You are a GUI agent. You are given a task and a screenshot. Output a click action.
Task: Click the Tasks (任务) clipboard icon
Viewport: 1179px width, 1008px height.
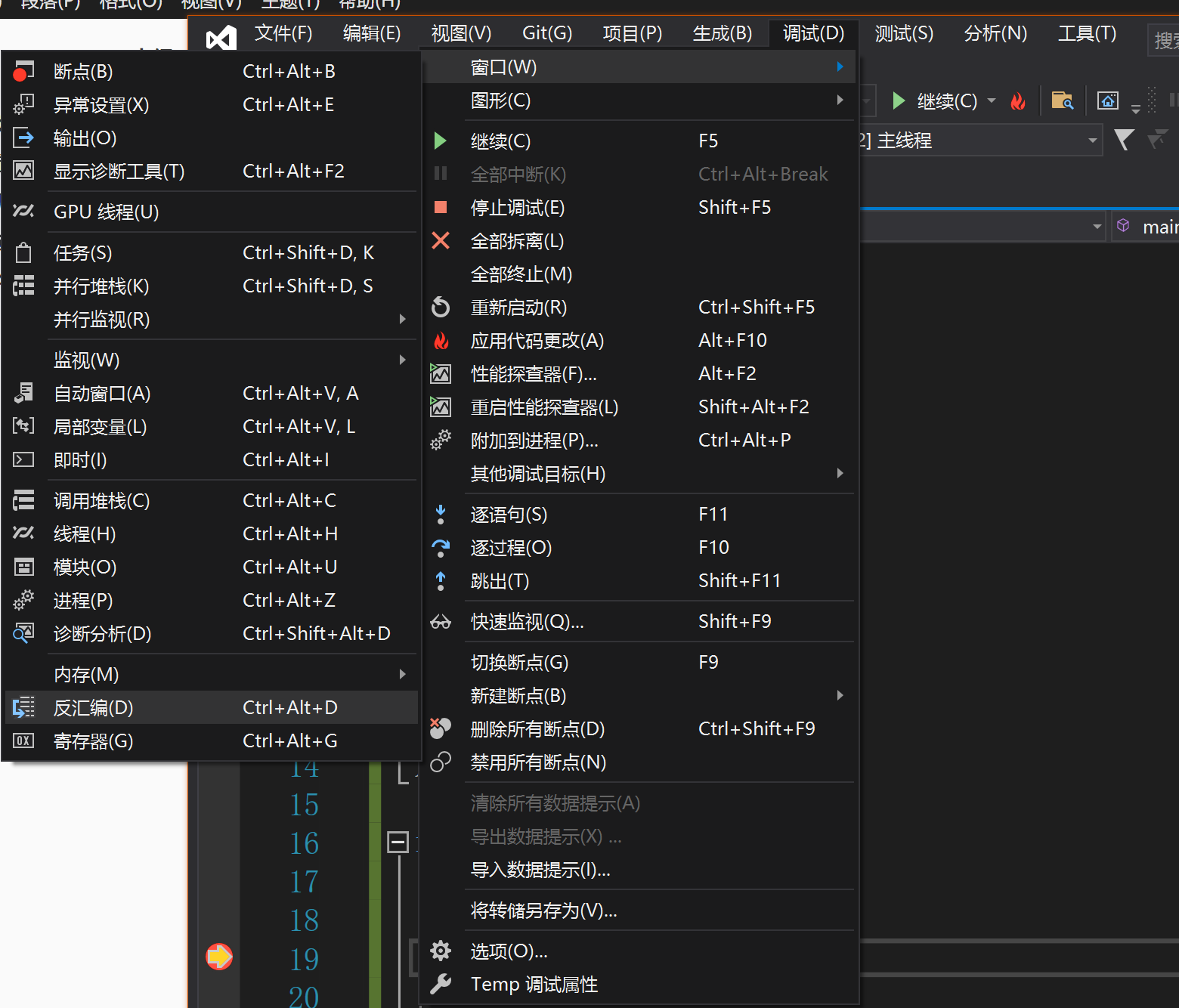click(23, 252)
